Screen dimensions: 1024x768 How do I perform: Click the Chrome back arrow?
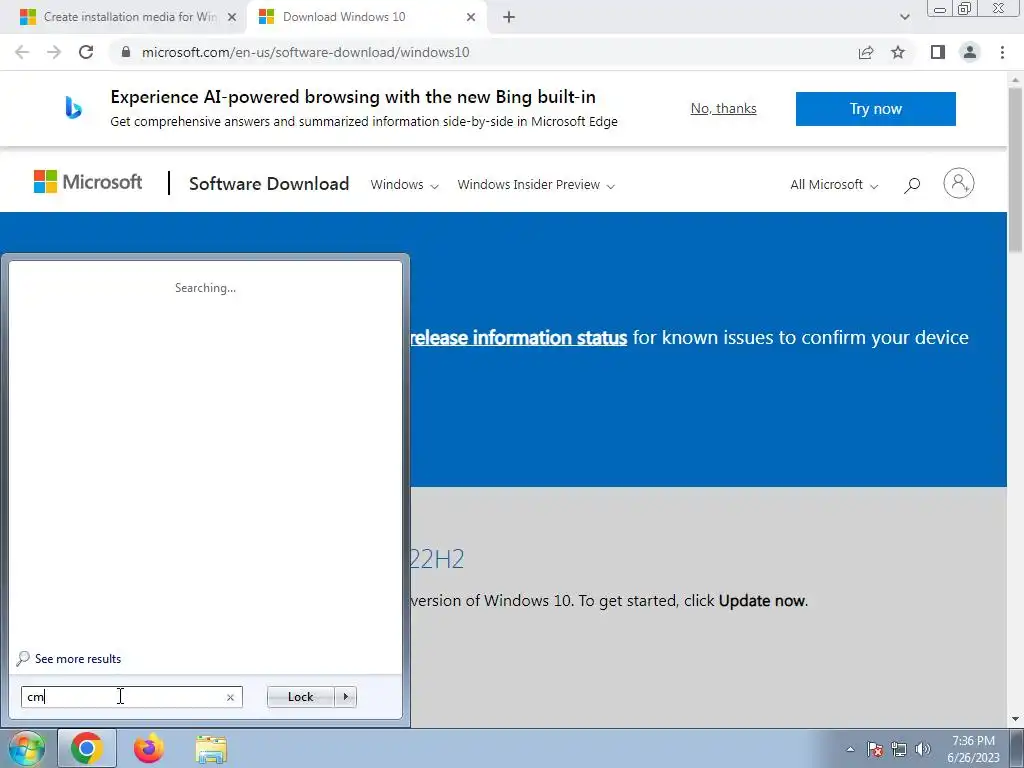point(22,52)
